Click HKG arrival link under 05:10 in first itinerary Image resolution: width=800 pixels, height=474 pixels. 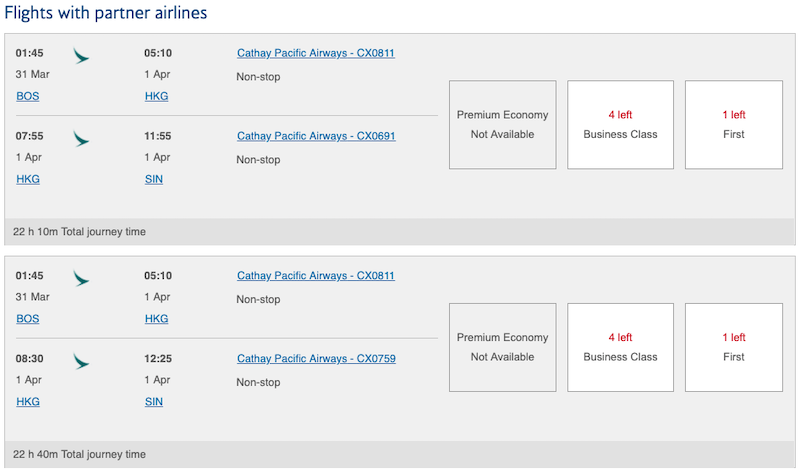[x=156, y=96]
